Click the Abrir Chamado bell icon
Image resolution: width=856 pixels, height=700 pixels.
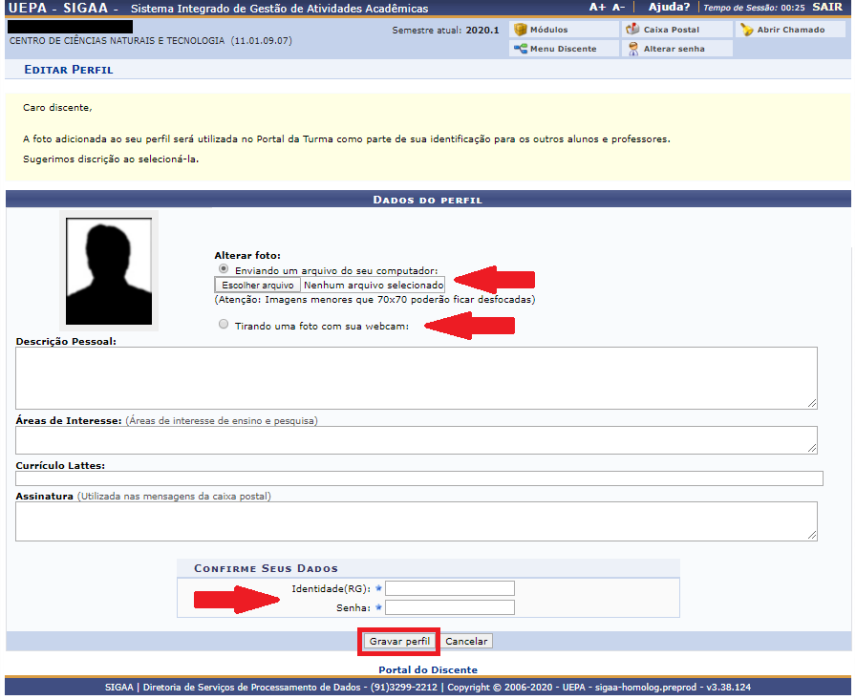(x=747, y=30)
